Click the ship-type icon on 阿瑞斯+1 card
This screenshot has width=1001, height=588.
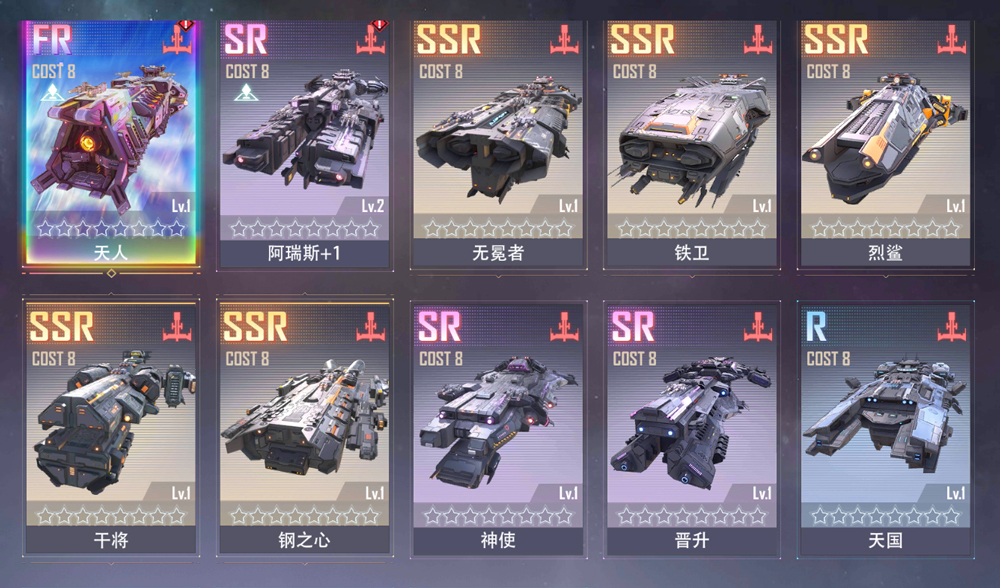tap(372, 38)
